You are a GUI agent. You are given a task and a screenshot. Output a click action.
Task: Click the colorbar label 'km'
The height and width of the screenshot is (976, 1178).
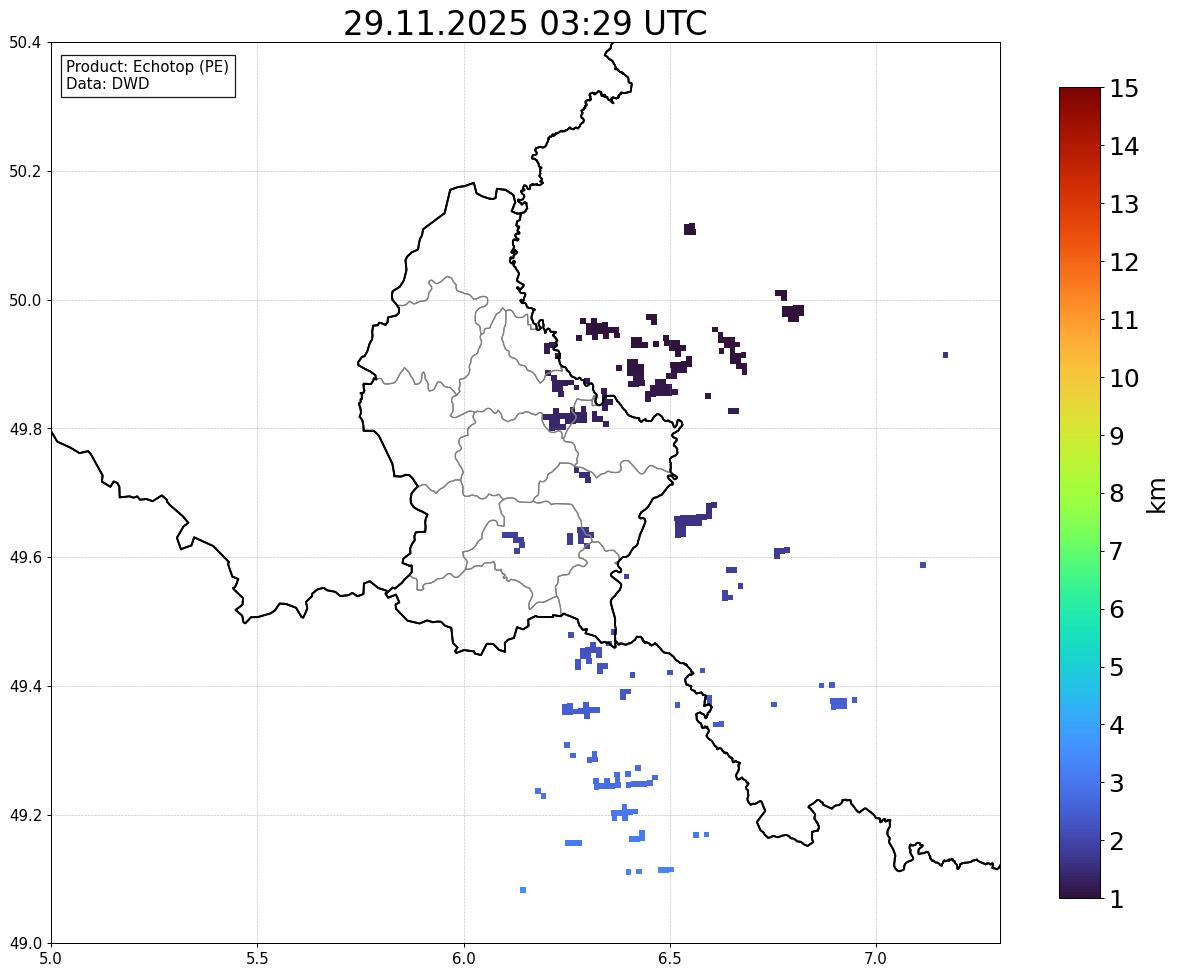(x=1157, y=495)
